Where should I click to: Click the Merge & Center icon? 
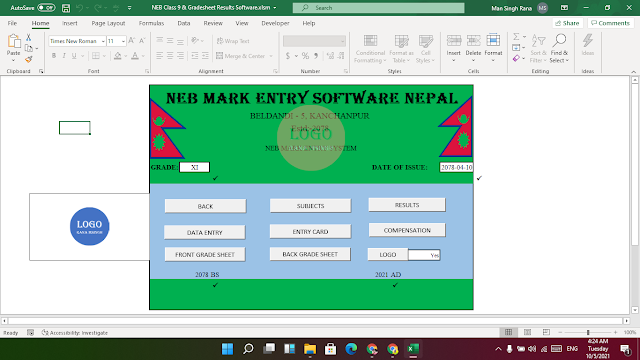[220, 56]
